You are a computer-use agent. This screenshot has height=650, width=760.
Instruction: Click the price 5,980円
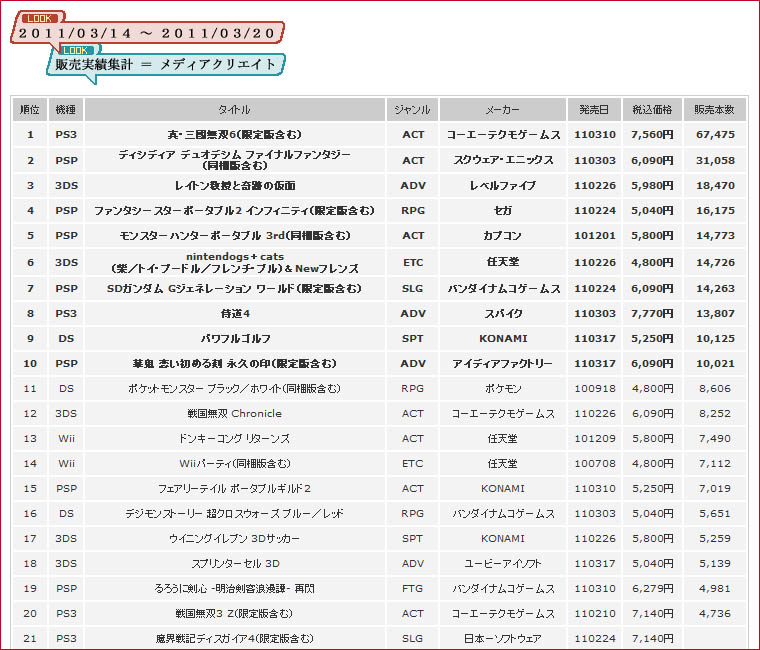pos(652,186)
